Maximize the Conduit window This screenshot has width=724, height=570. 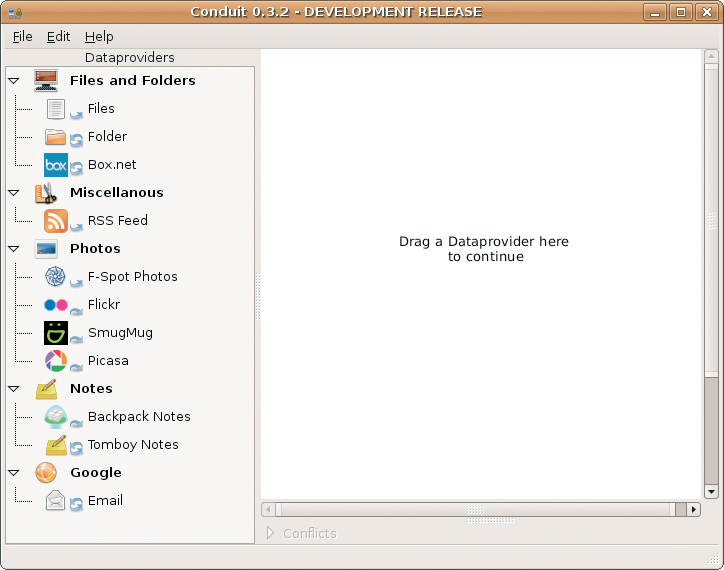[x=681, y=12]
